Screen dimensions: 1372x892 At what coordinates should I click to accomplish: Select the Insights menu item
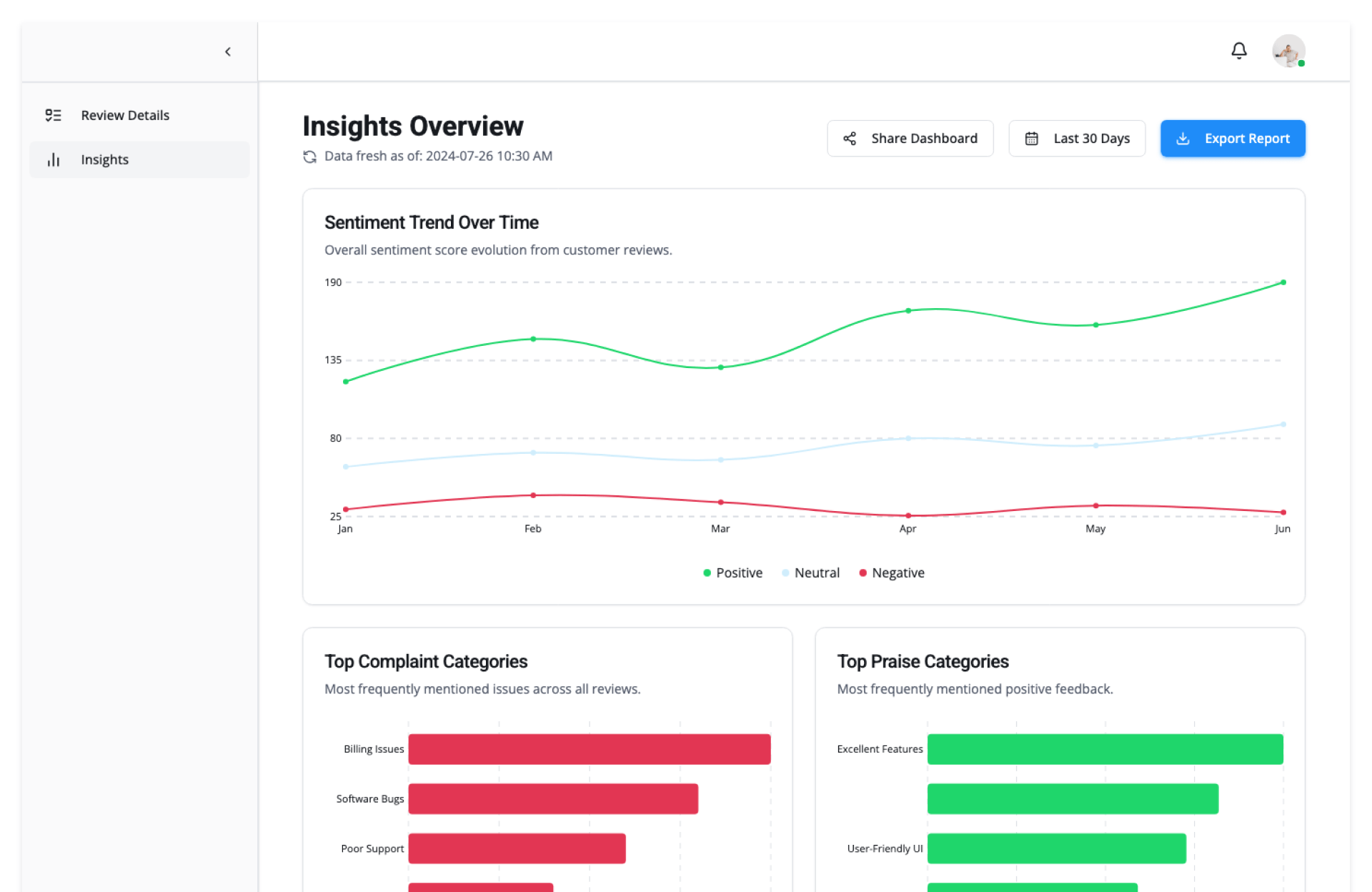pos(104,159)
